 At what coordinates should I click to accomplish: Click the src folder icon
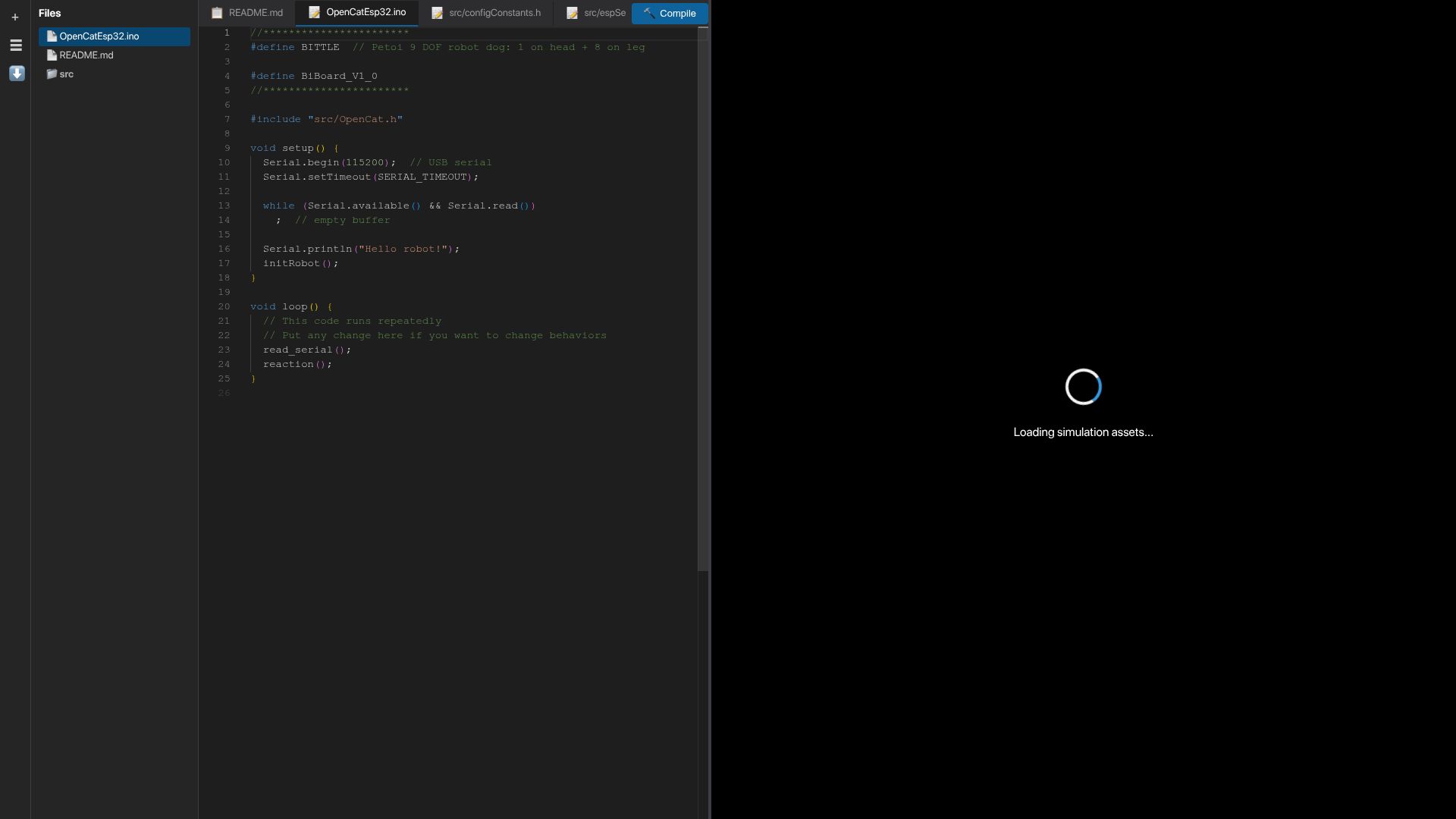point(52,74)
